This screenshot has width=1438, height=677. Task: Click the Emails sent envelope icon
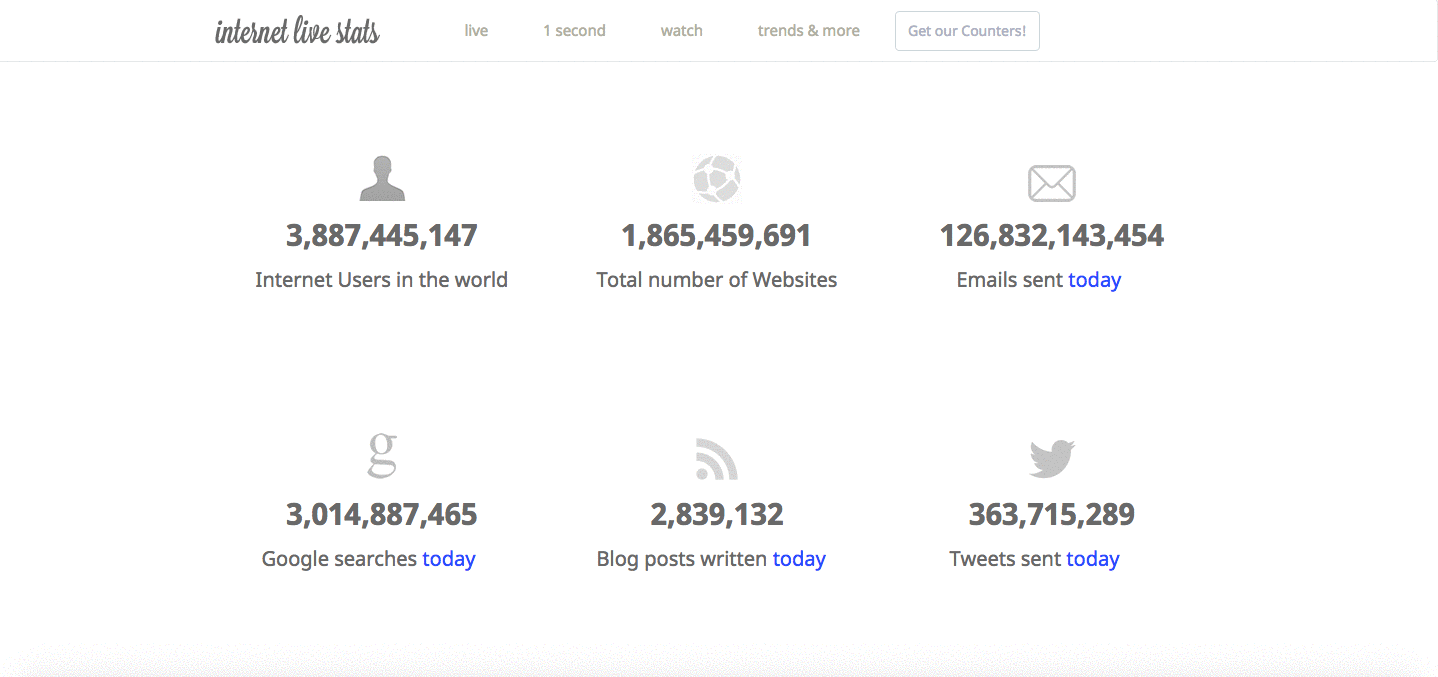pyautogui.click(x=1051, y=183)
